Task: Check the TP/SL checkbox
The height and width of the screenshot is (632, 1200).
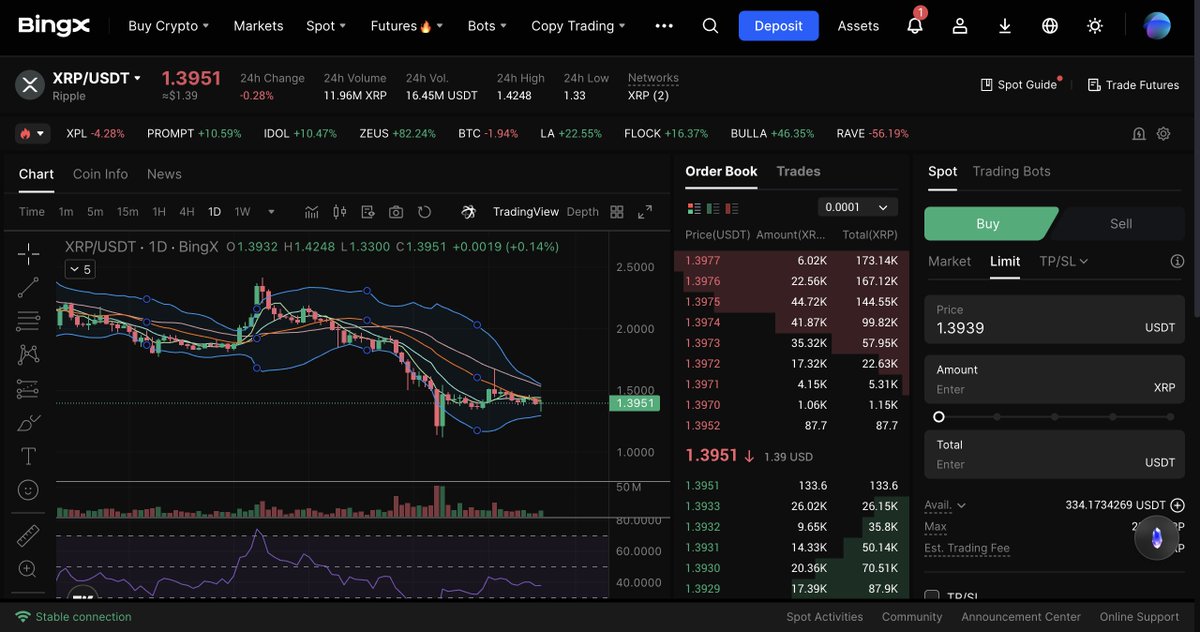Action: pyautogui.click(x=932, y=596)
